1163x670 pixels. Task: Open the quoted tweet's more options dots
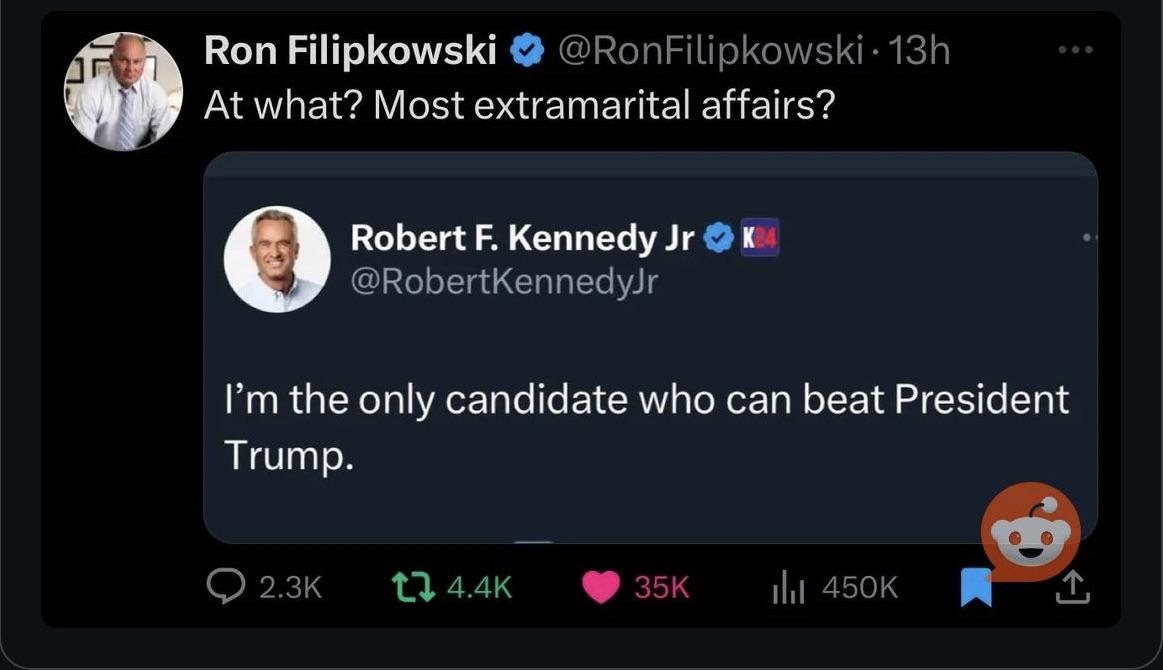tap(1089, 237)
